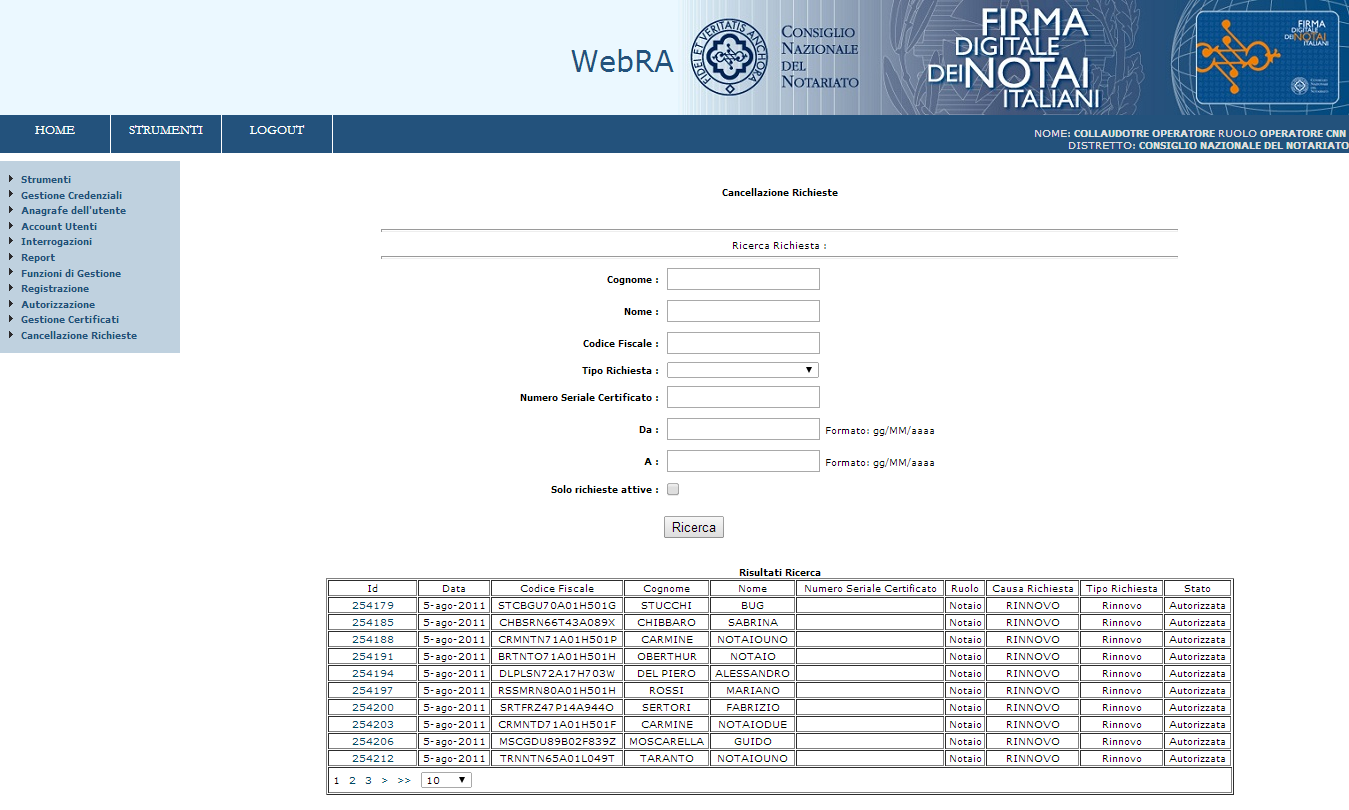Screen dimensions: 1349x810
Task: Click the Causa Richiesta column header
Action: click(x=1033, y=588)
